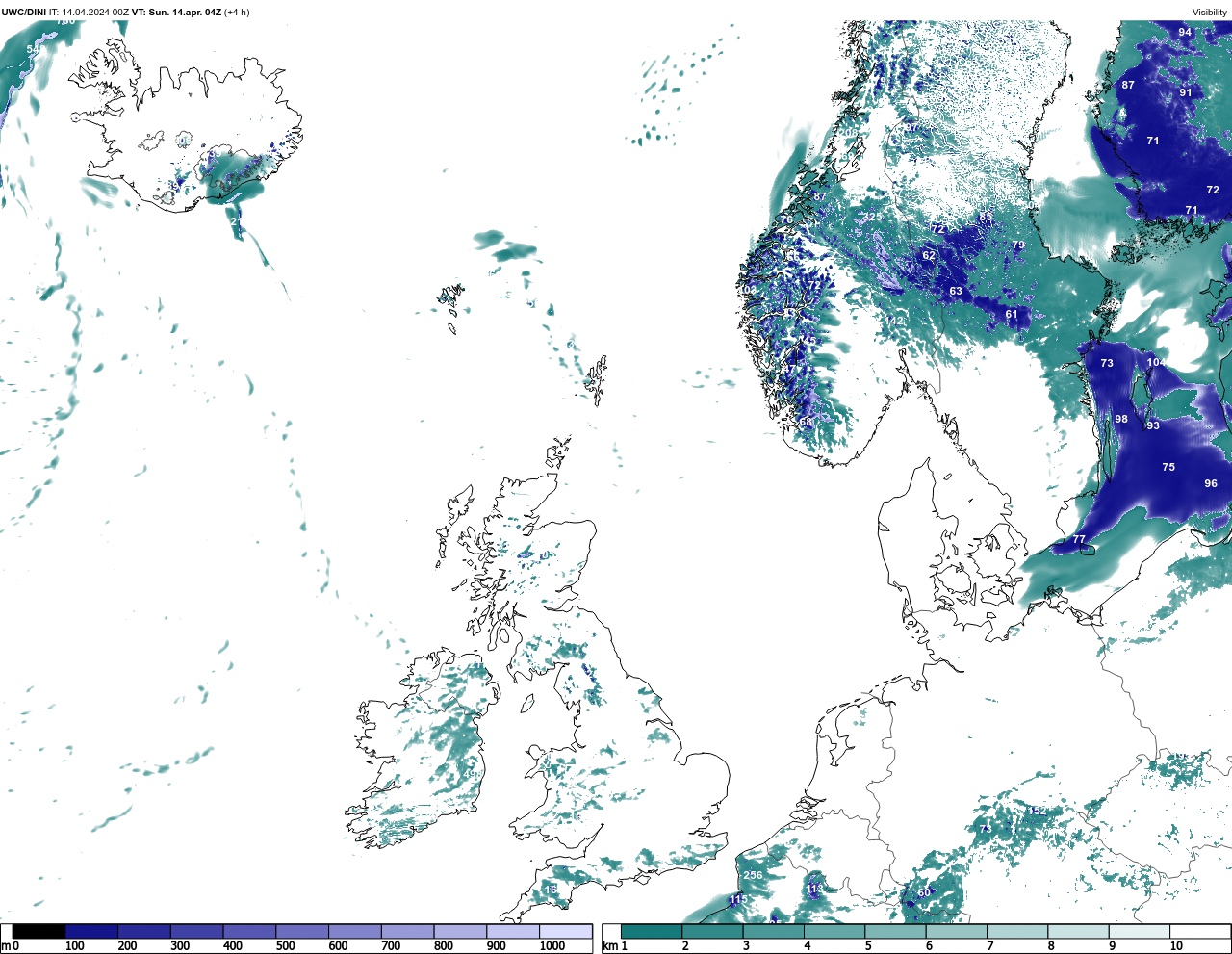This screenshot has height=954, width=1232.
Task: Click the visibility value '77' near Denmark
Action: pos(1079,540)
